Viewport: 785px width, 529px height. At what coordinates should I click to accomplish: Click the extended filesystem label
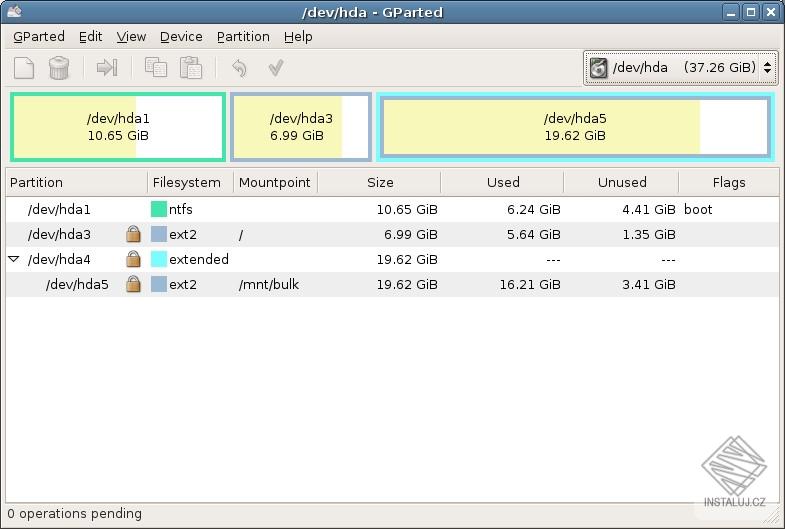[x=199, y=259]
